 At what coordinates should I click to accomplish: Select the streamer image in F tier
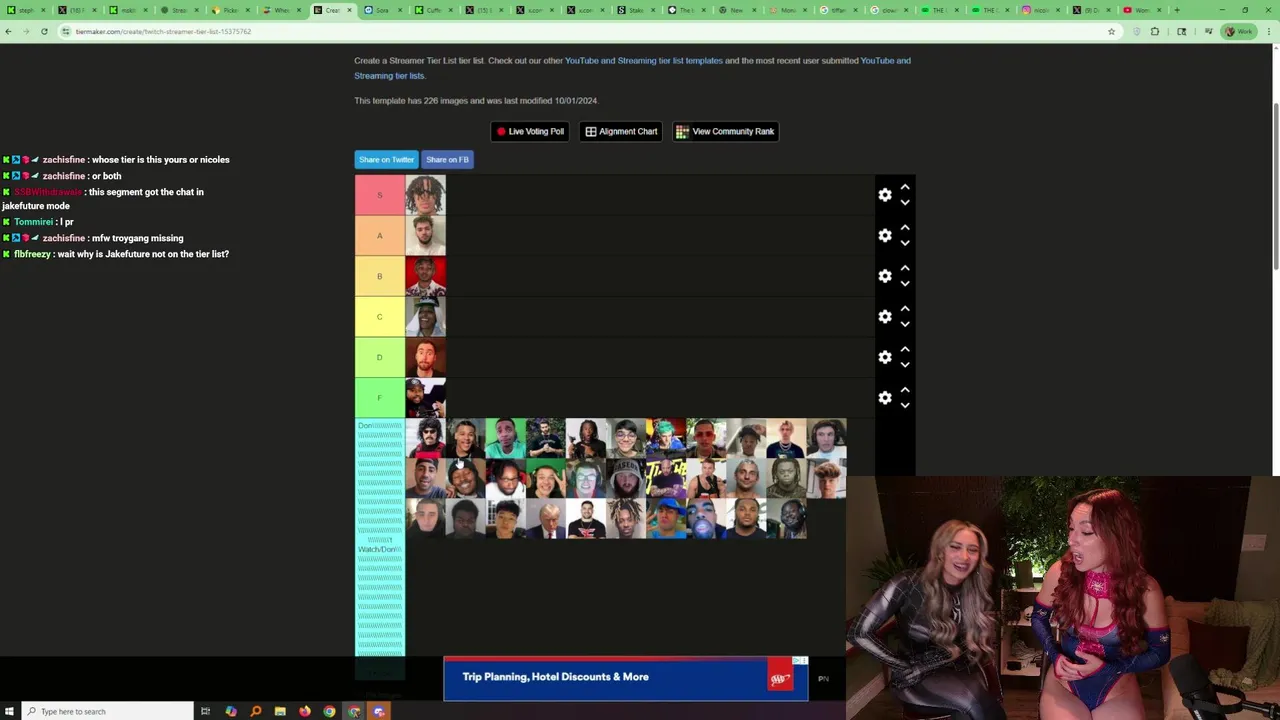425,397
